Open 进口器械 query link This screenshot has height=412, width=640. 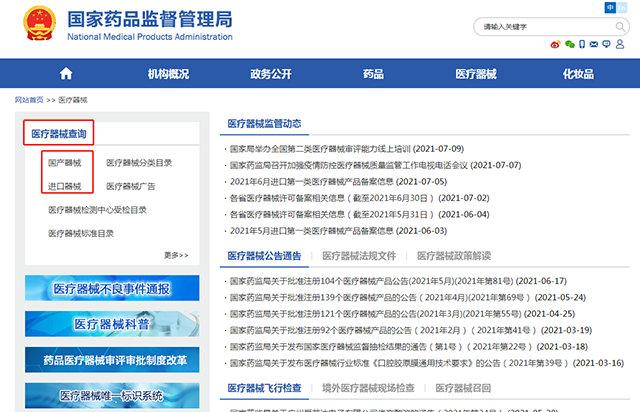64,186
